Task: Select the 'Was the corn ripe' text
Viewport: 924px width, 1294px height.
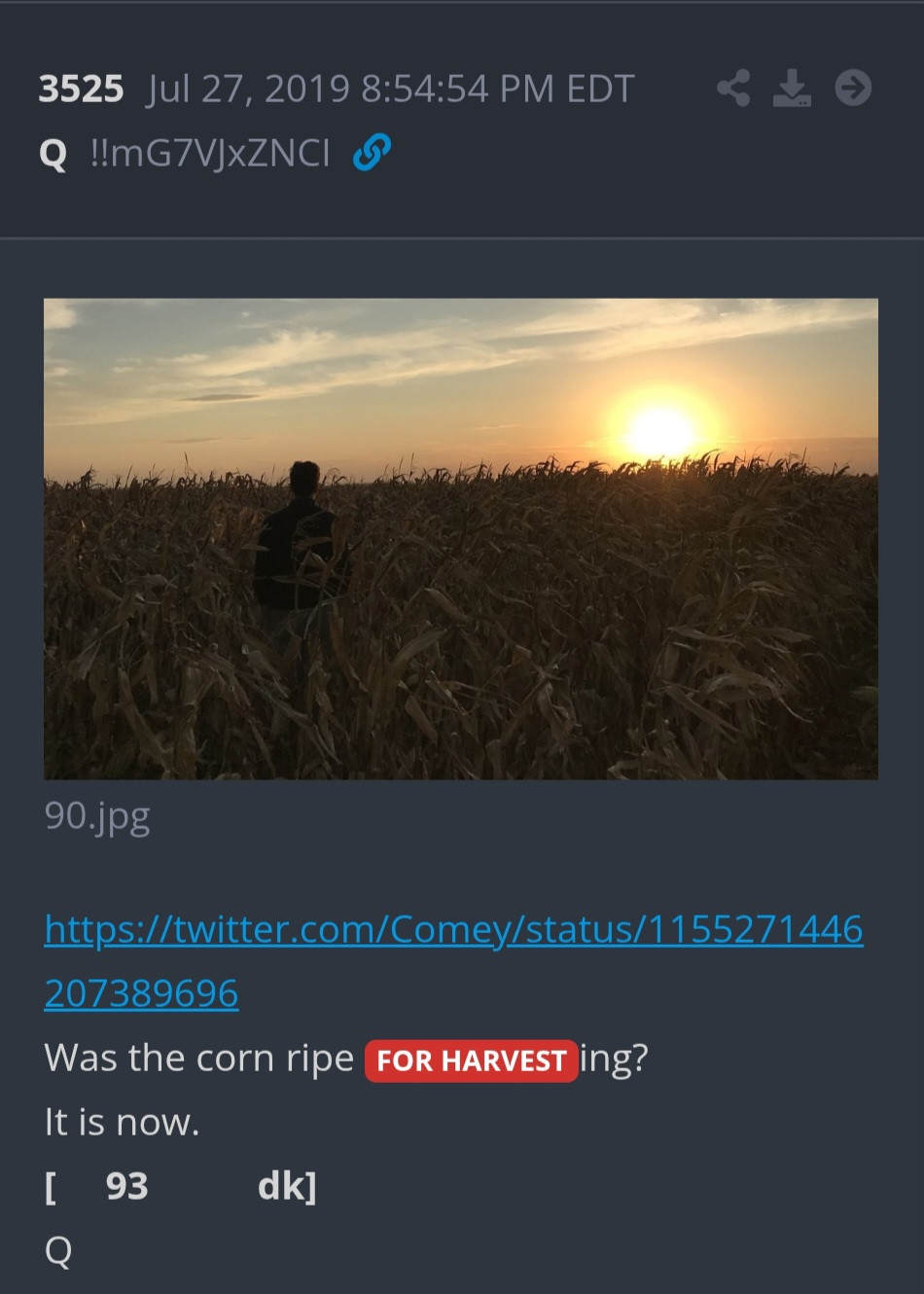Action: [198, 1059]
